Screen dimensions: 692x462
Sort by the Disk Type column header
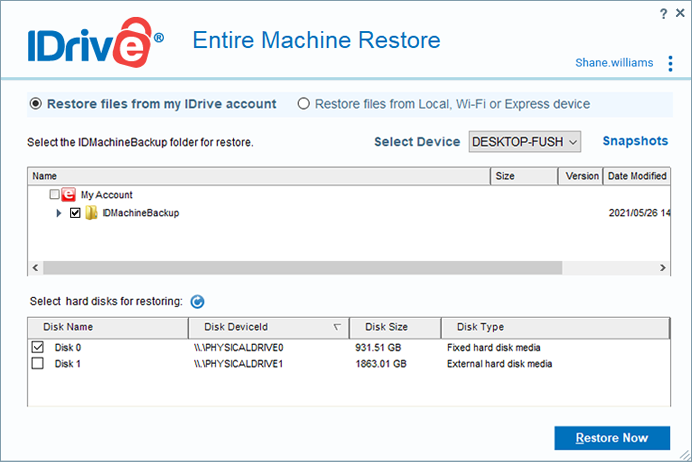tap(555, 327)
